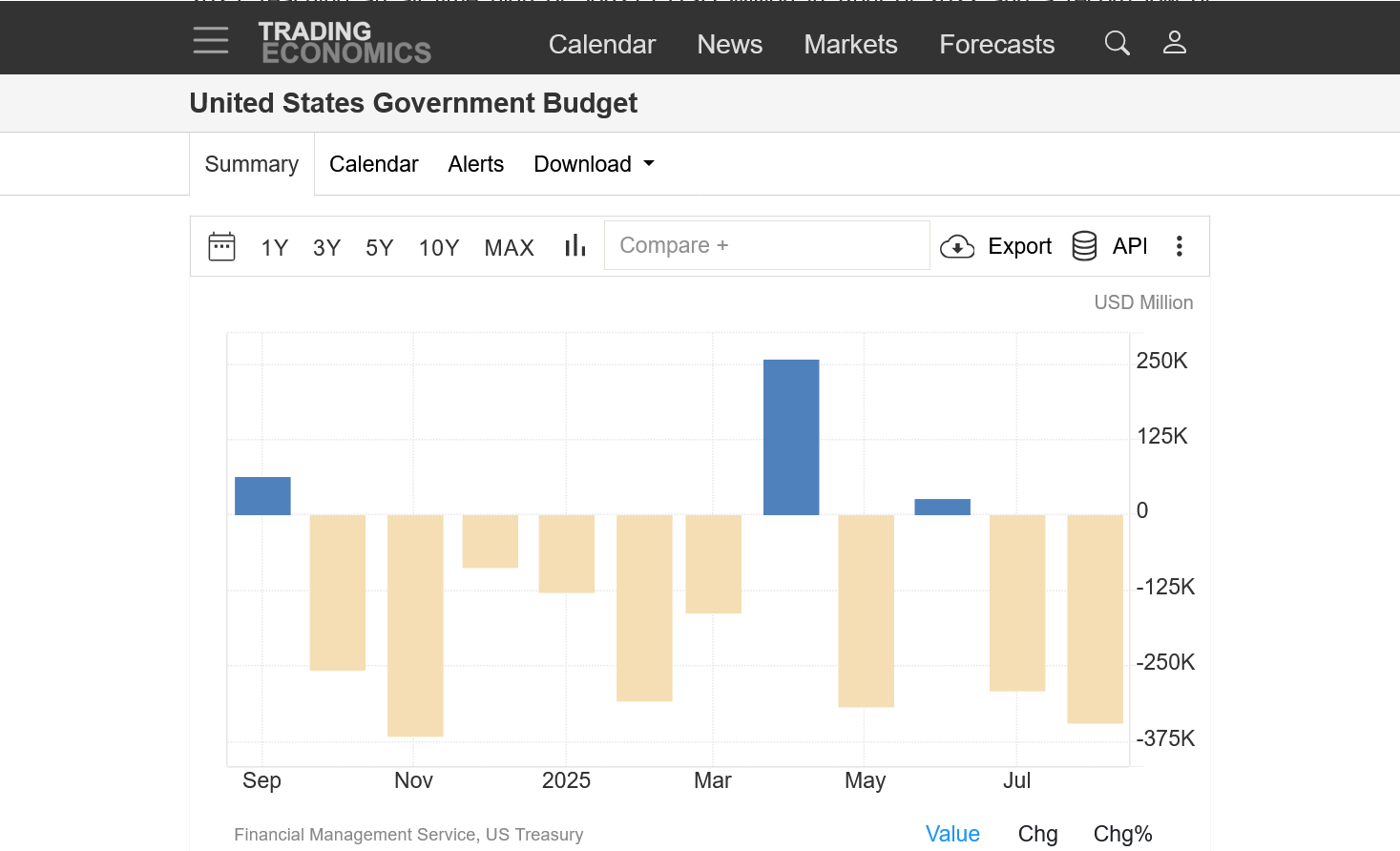This screenshot has height=851, width=1400.
Task: Go to Markets in top navigation
Action: click(x=850, y=44)
